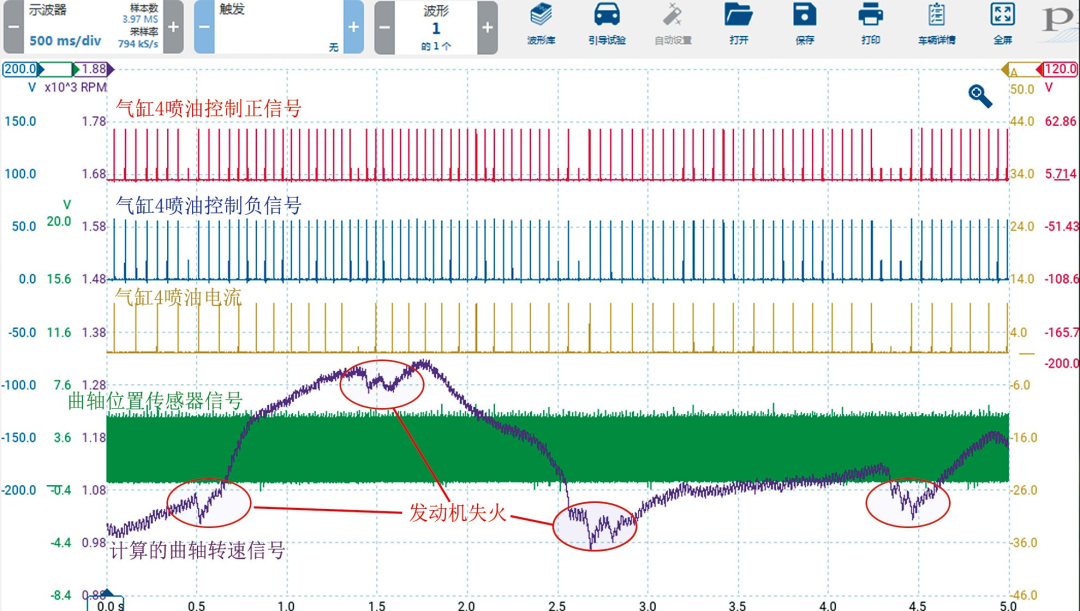Open the waveform library (波形库)
Viewport: 1080px width, 611px height.
click(x=541, y=24)
